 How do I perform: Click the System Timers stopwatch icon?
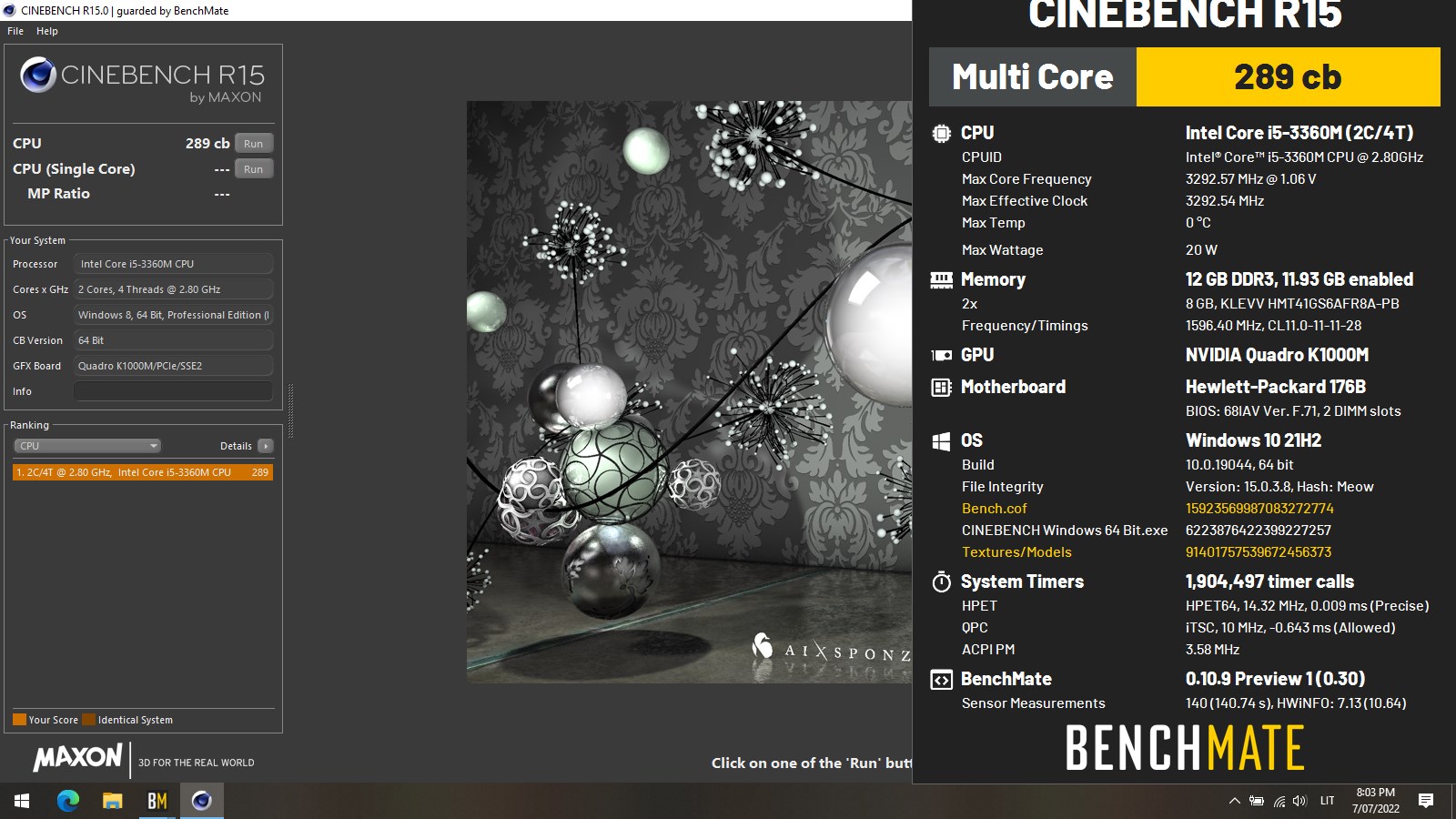click(x=942, y=581)
